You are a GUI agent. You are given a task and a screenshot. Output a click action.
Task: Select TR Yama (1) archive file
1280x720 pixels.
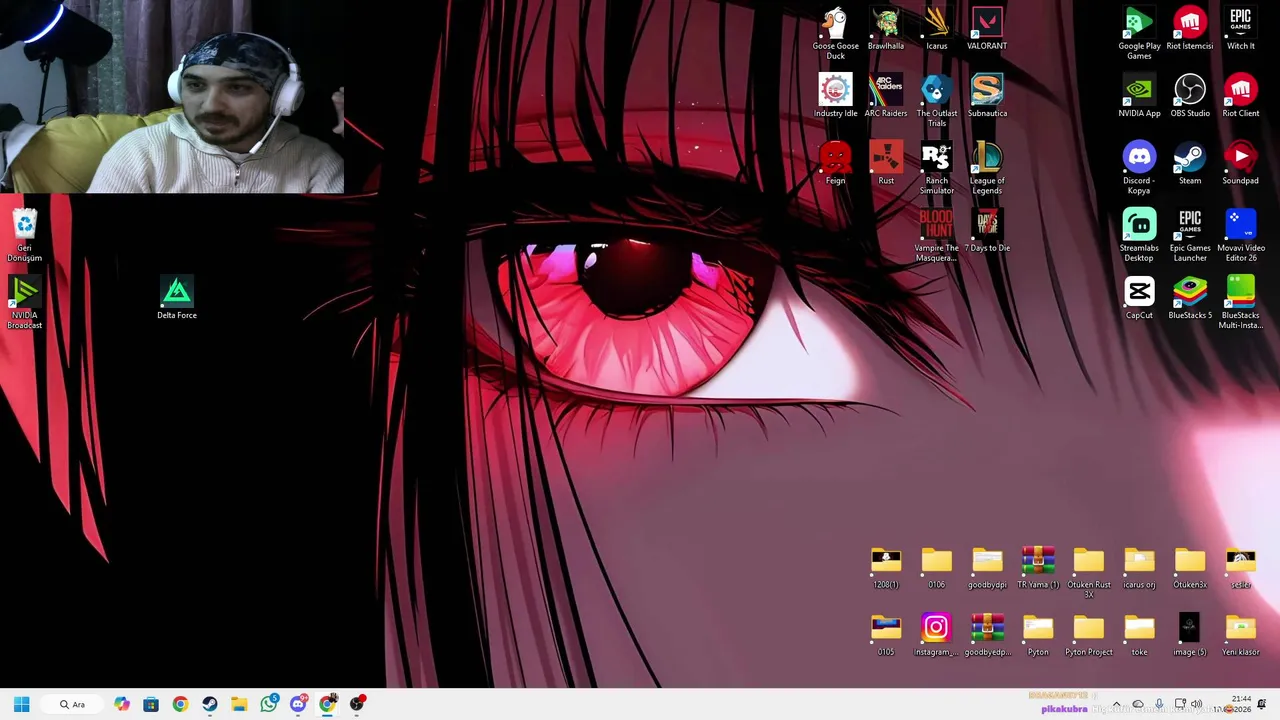pyautogui.click(x=1038, y=567)
